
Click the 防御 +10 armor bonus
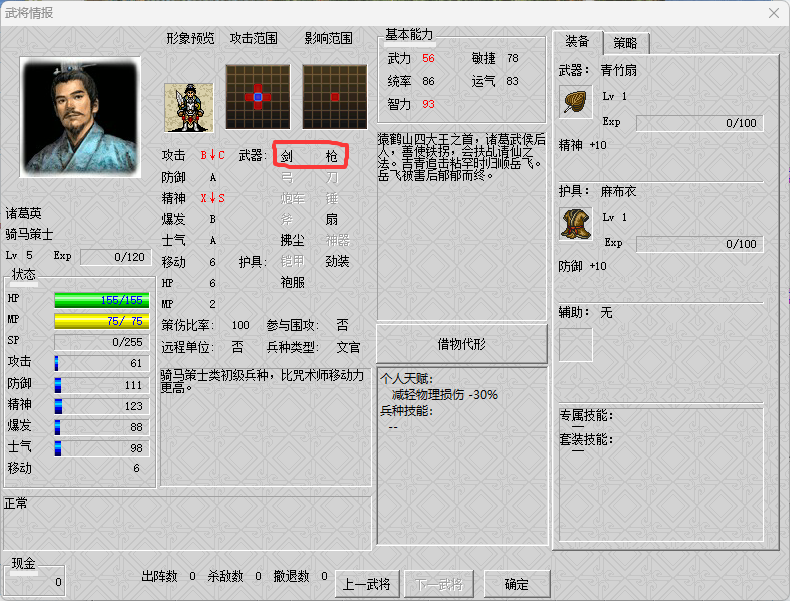coord(583,266)
